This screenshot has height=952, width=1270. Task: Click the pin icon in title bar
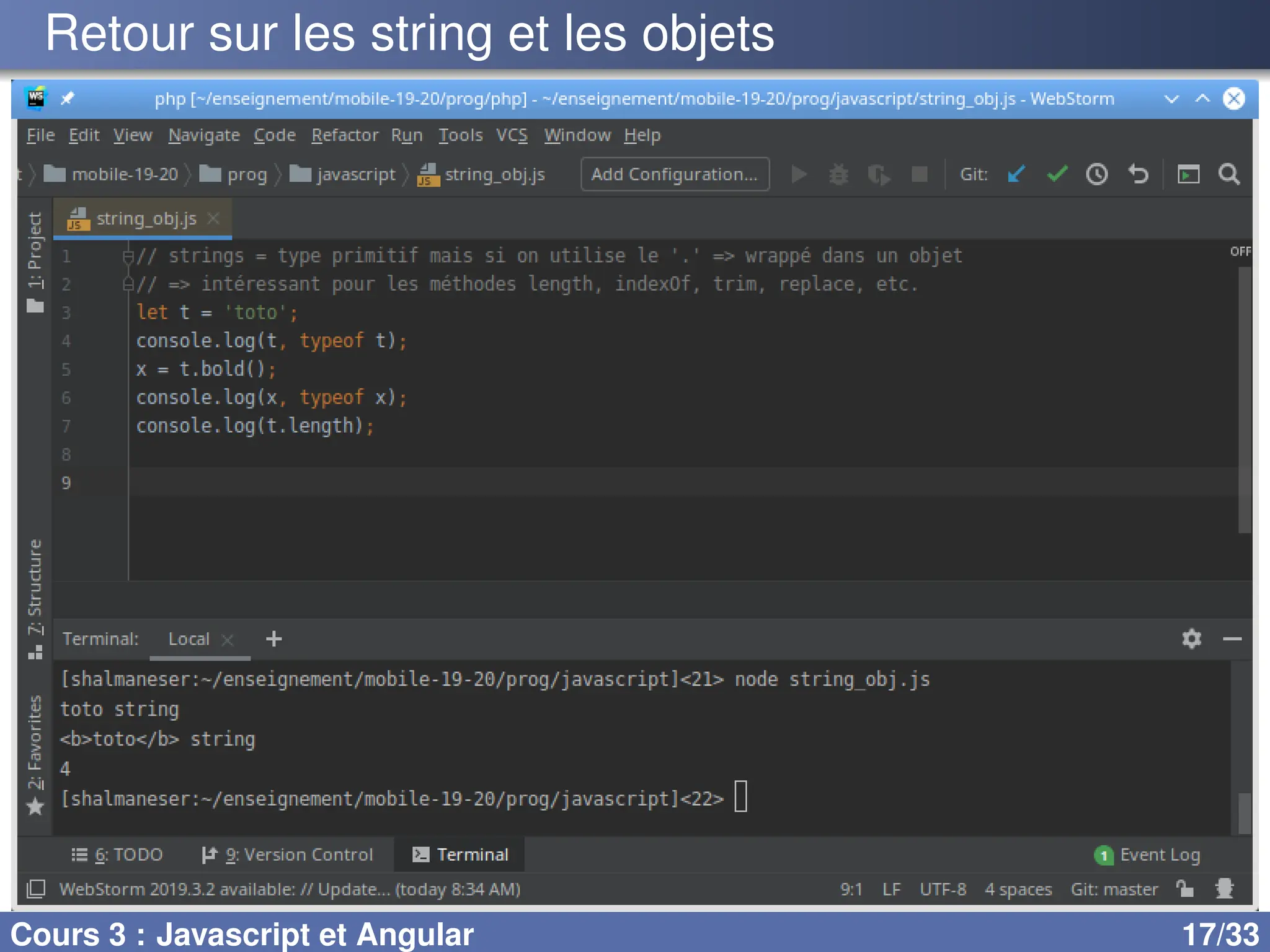tap(68, 99)
